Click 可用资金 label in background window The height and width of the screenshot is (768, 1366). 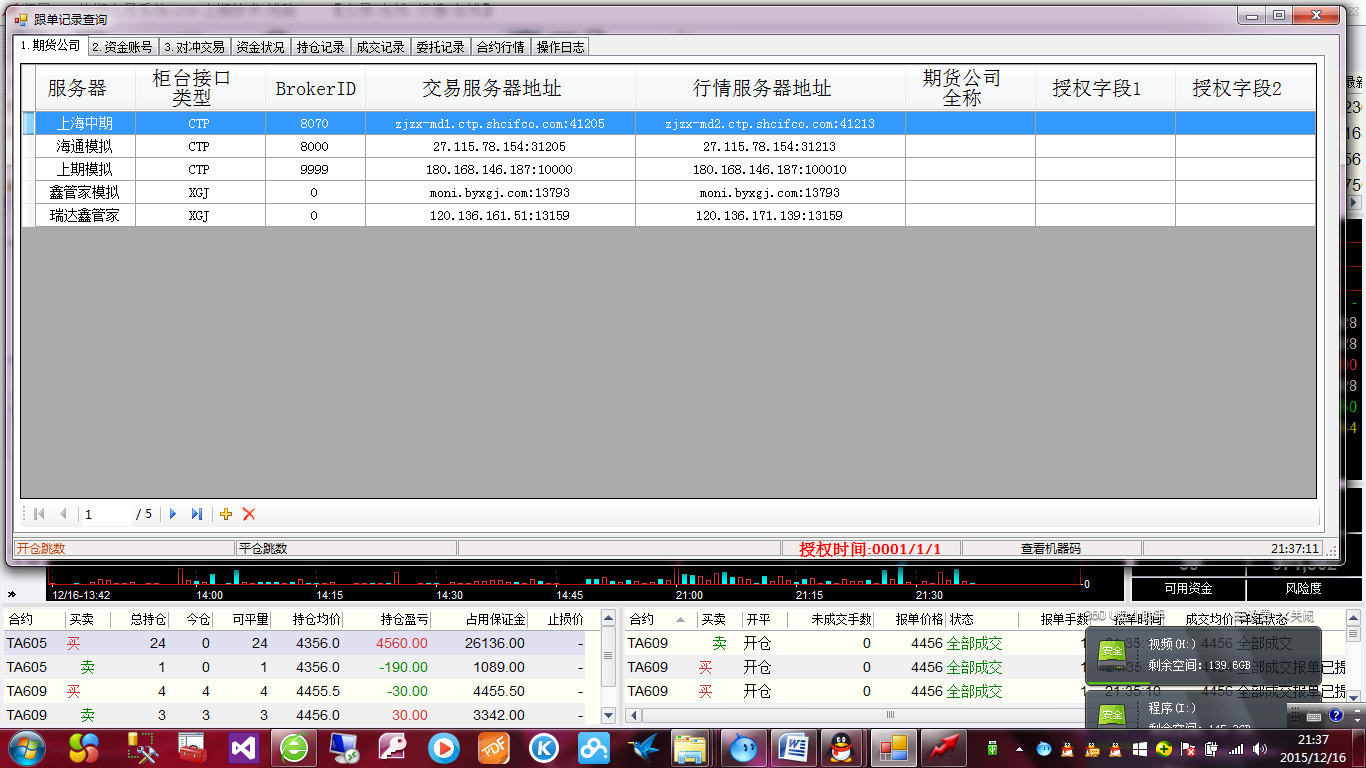1188,588
